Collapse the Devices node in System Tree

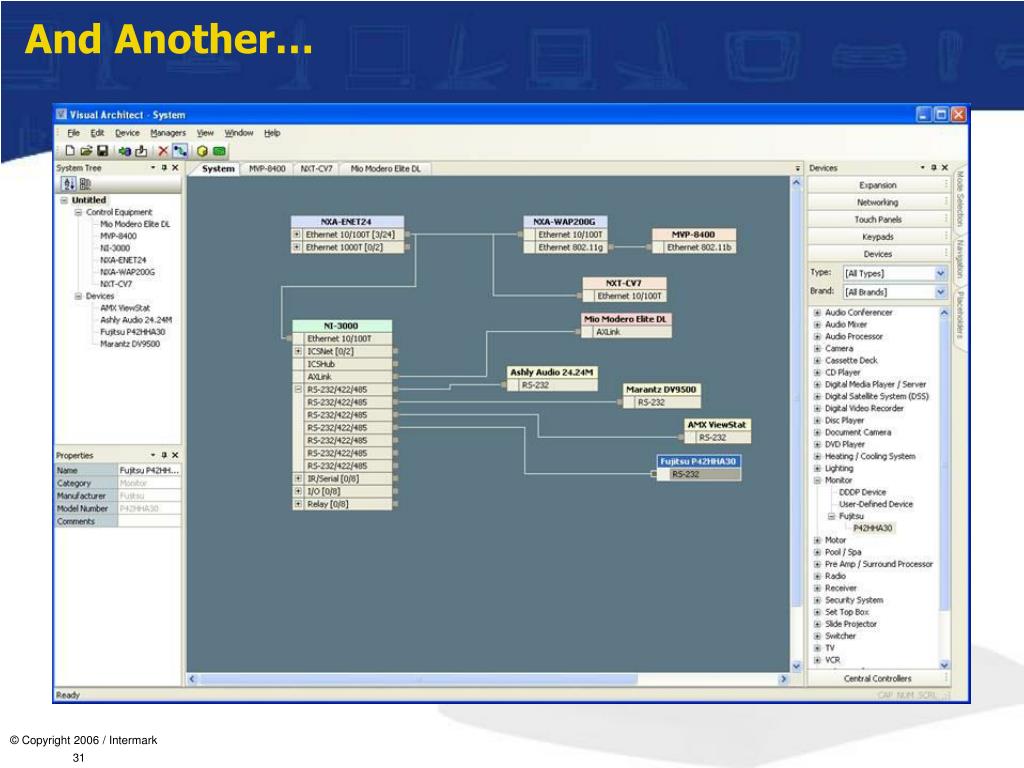78,296
